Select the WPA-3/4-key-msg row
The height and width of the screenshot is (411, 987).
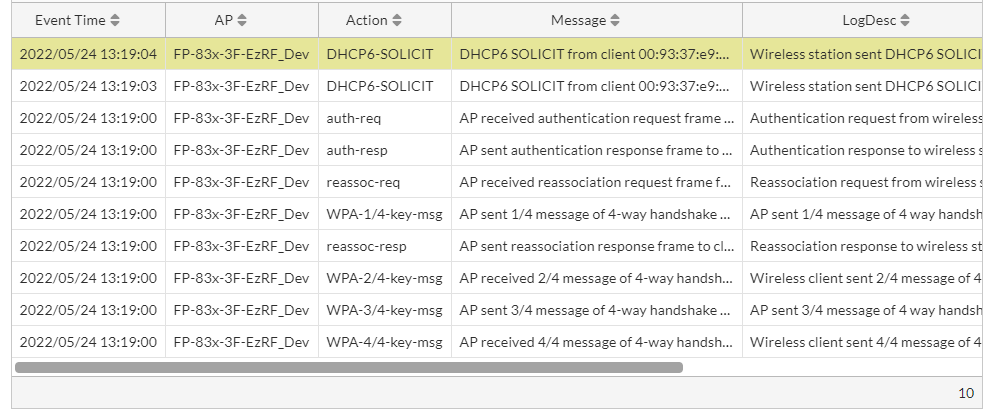pos(384,310)
